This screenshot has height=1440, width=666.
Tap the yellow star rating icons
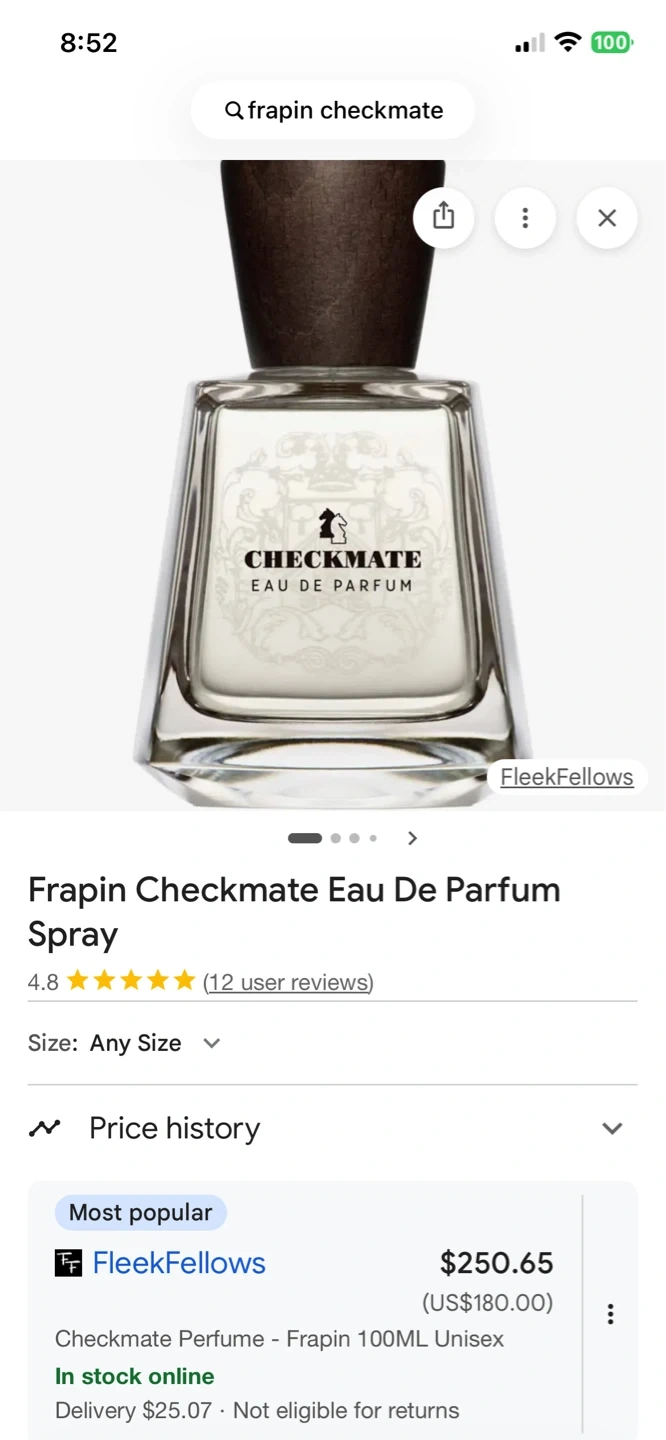[131, 981]
